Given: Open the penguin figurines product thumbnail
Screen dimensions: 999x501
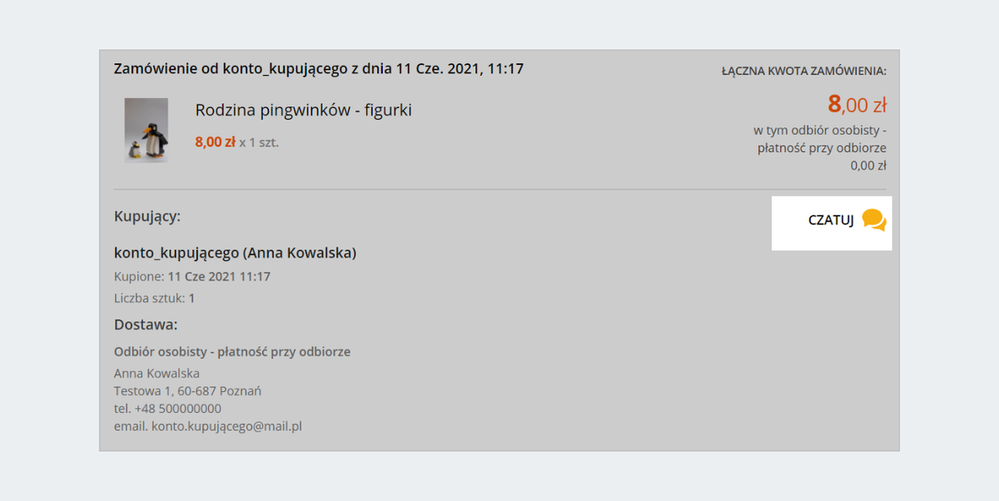Looking at the screenshot, I should [147, 130].
